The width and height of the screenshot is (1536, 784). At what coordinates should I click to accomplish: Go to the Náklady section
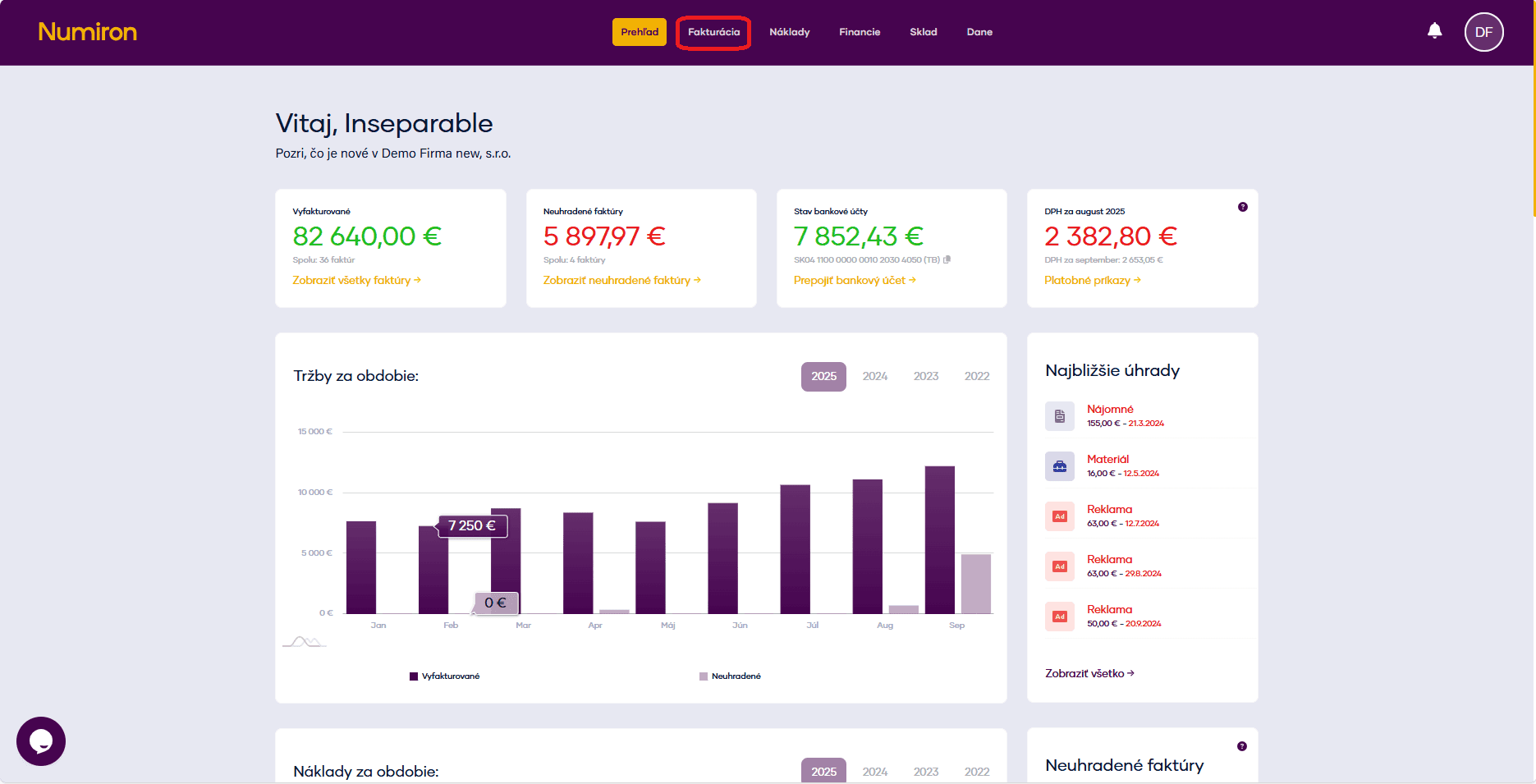click(x=789, y=32)
